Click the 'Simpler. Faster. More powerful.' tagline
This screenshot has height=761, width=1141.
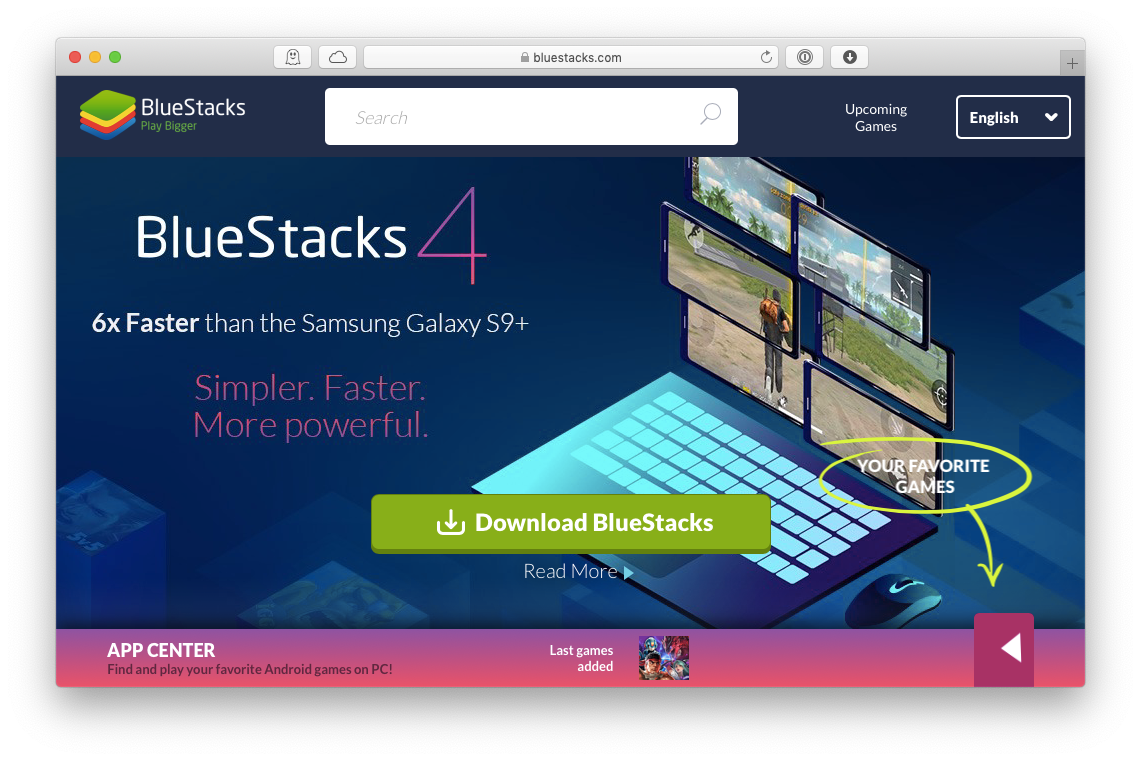(311, 406)
